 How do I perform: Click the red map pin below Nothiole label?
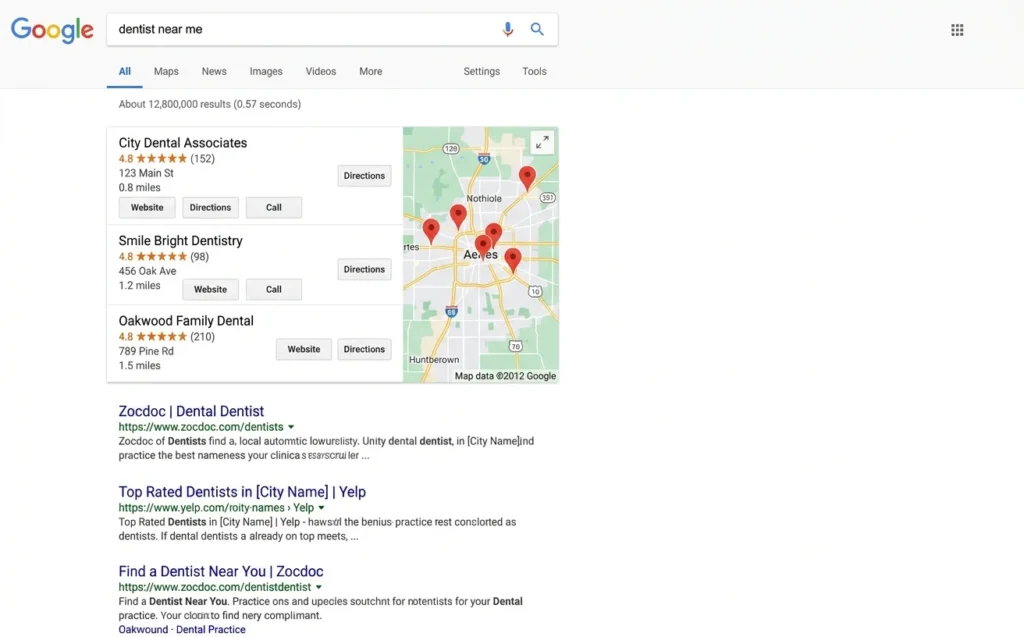pyautogui.click(x=458, y=216)
